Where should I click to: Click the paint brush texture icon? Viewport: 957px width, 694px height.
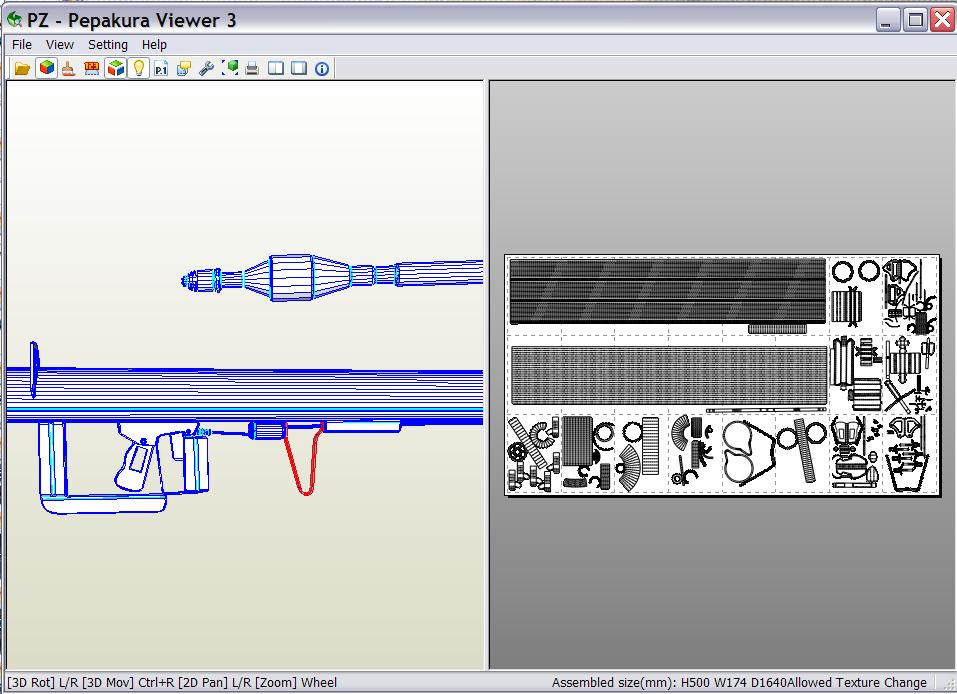[69, 68]
